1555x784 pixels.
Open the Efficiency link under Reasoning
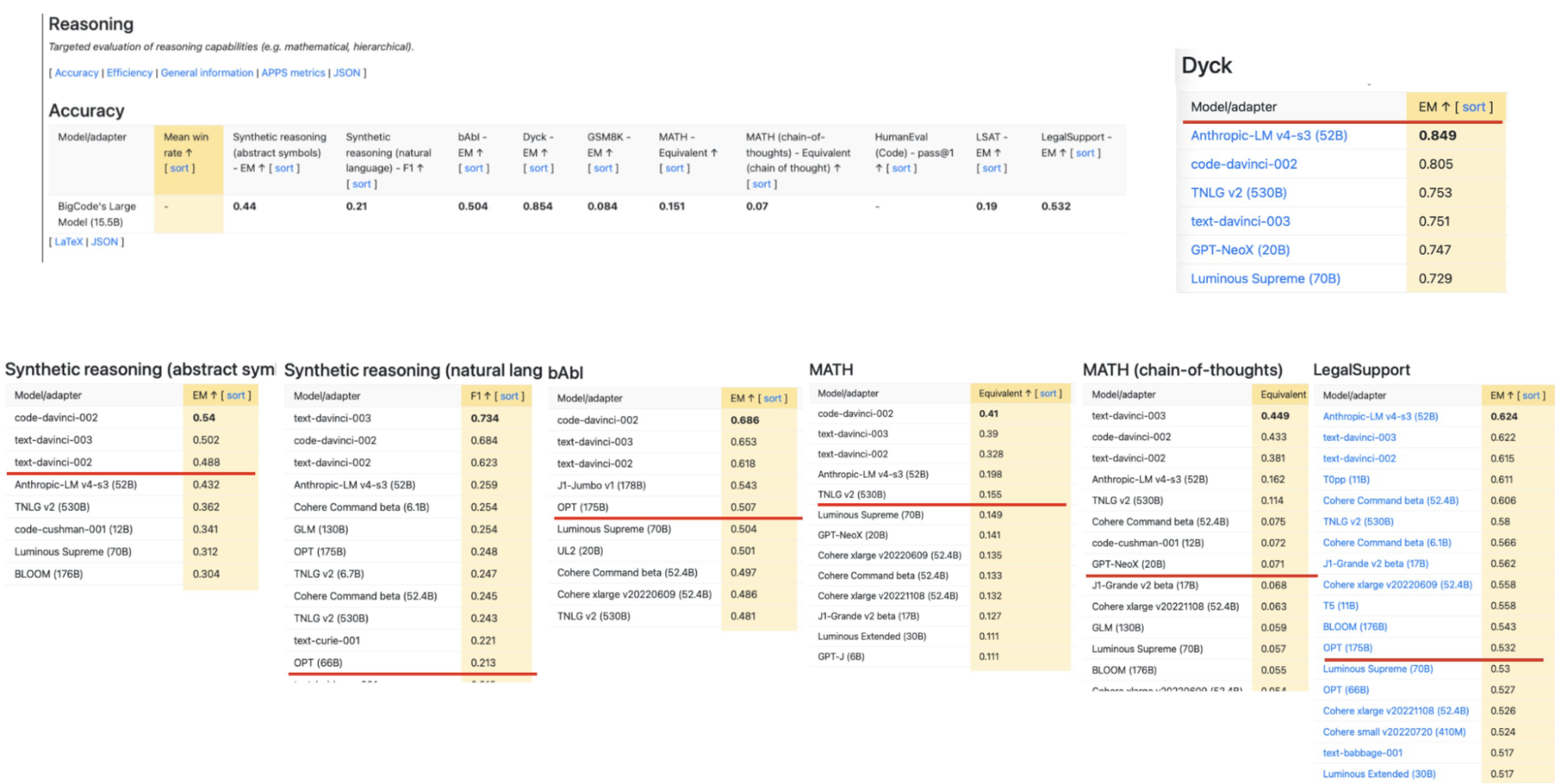[x=129, y=72]
